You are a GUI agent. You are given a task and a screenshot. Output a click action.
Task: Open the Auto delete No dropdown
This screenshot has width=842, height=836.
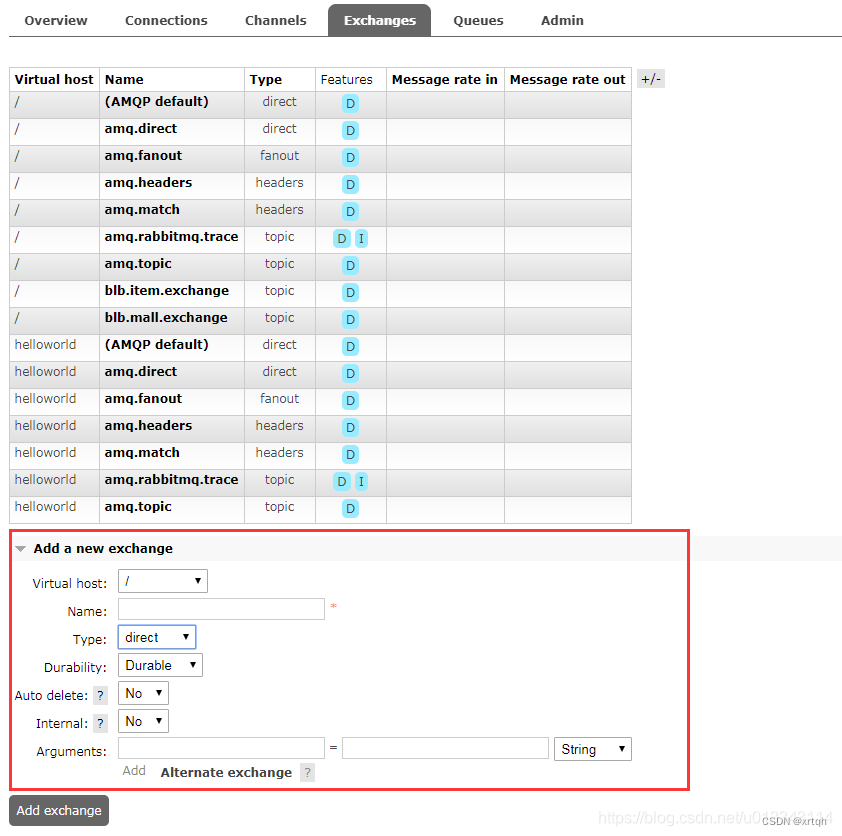coord(143,693)
